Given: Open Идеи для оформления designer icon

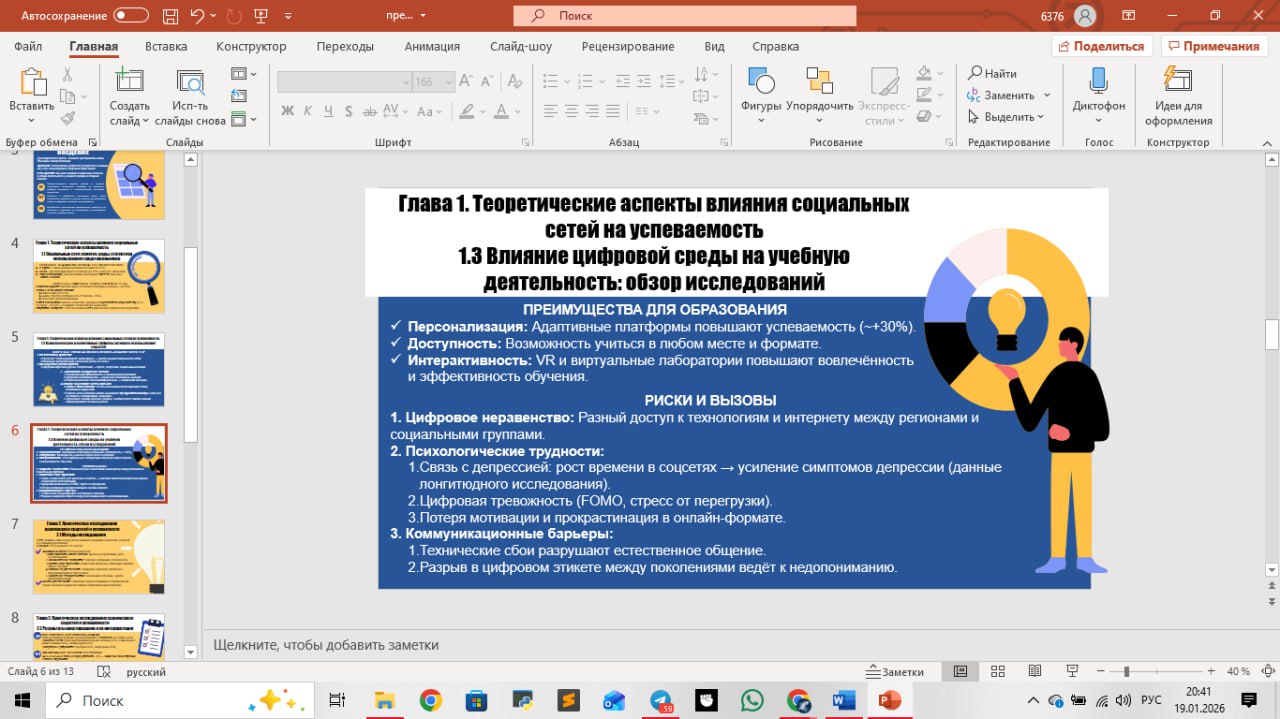Looking at the screenshot, I should pos(1178,81).
